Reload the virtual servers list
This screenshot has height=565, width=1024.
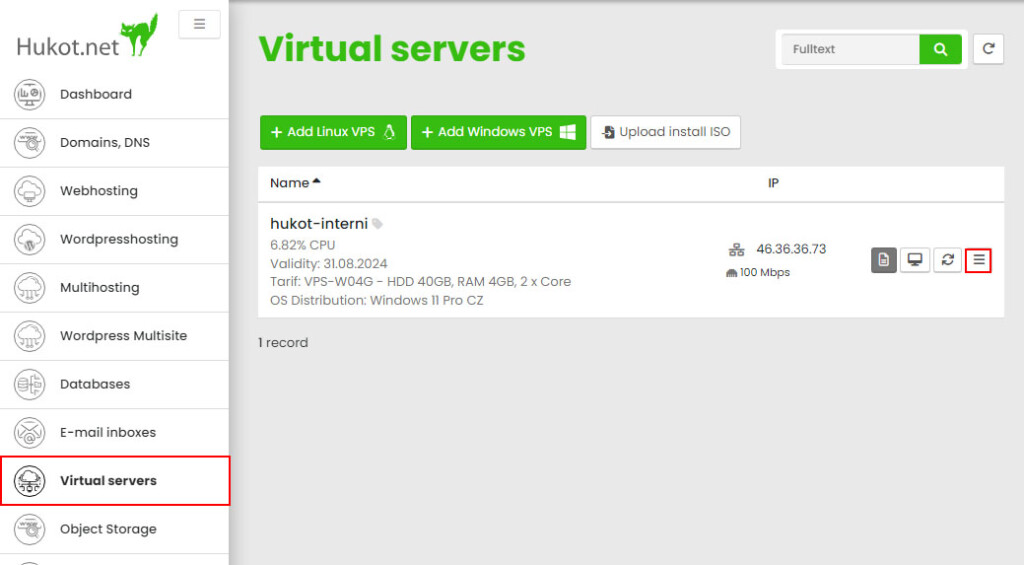coord(988,49)
